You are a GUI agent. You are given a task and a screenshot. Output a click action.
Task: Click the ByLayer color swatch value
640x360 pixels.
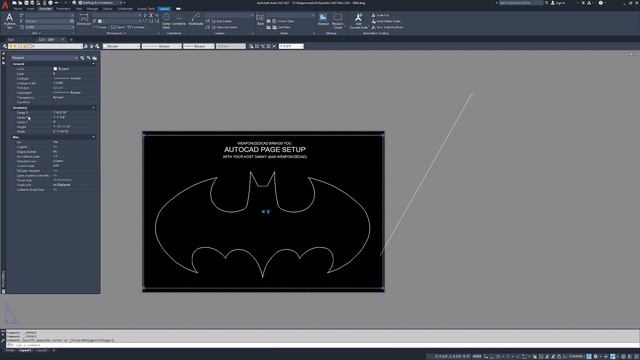click(61, 69)
